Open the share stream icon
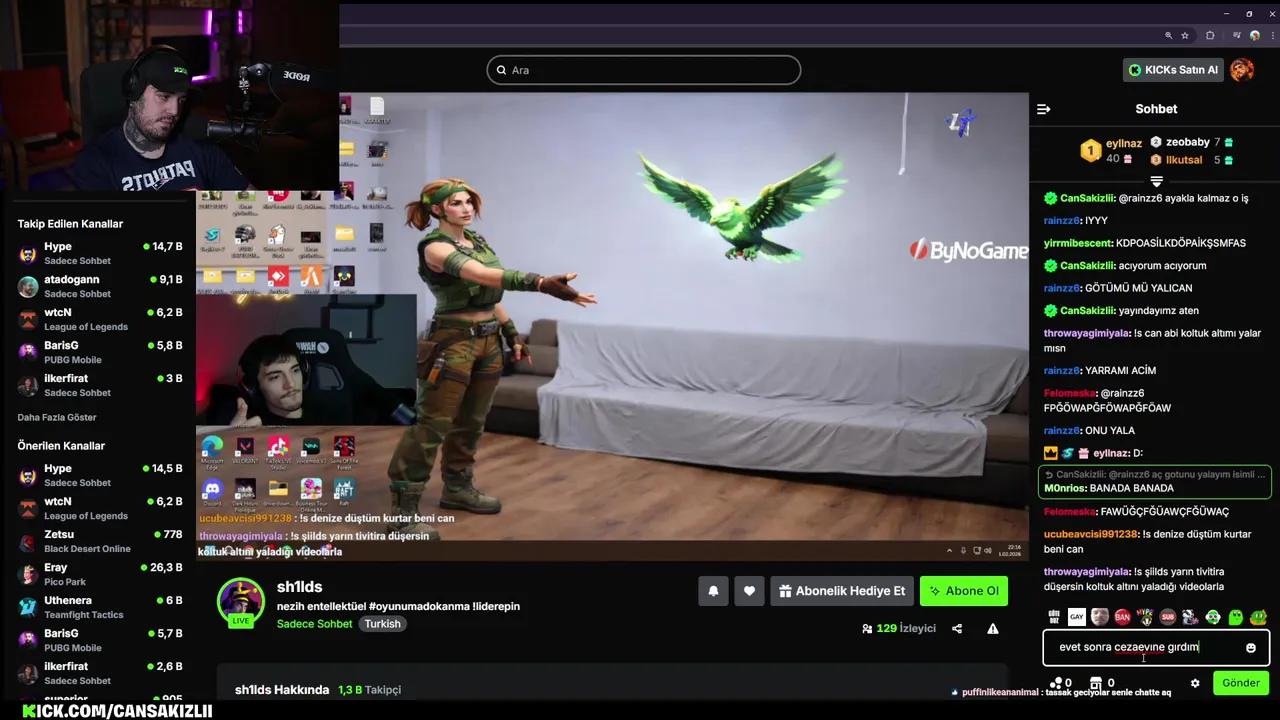The width and height of the screenshot is (1280, 720). pos(957,629)
